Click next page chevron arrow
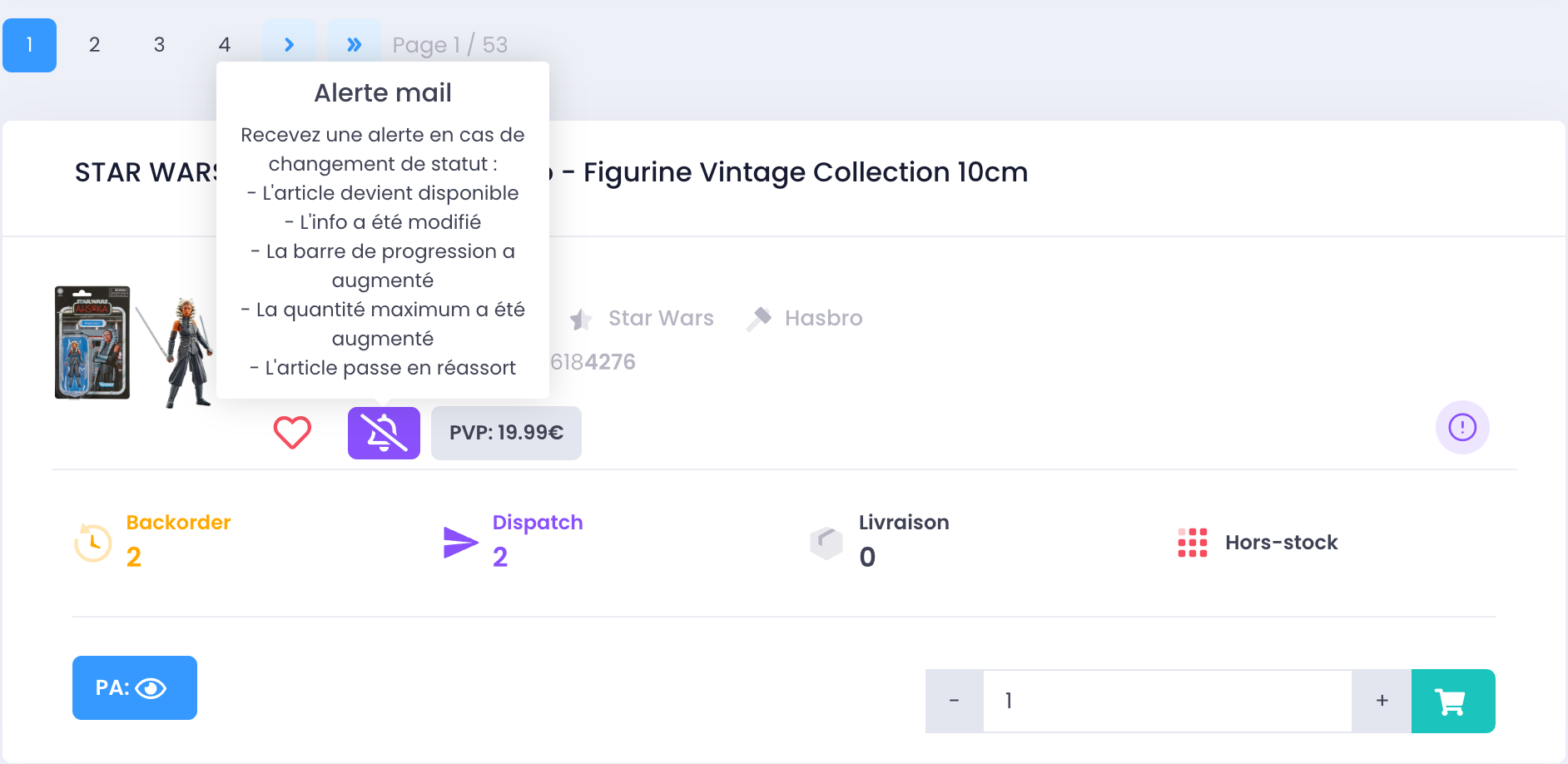 [289, 42]
